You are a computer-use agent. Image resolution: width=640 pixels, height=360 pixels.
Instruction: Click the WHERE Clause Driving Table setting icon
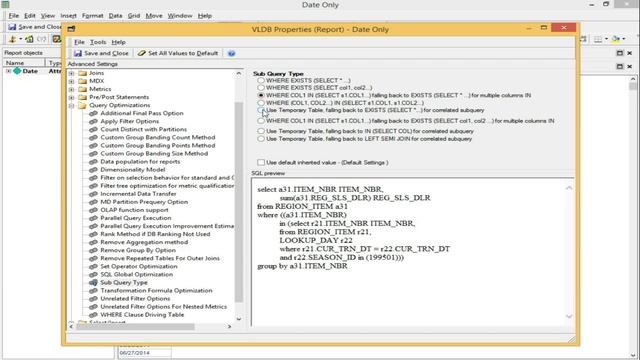tap(93, 315)
